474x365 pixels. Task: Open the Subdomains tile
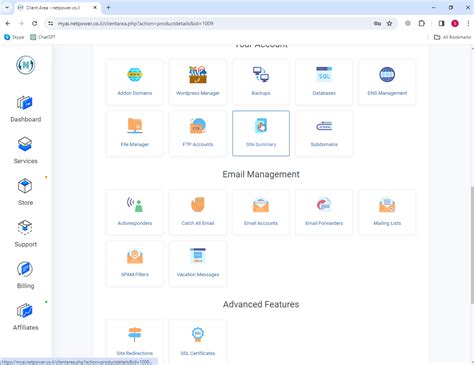[x=324, y=133]
